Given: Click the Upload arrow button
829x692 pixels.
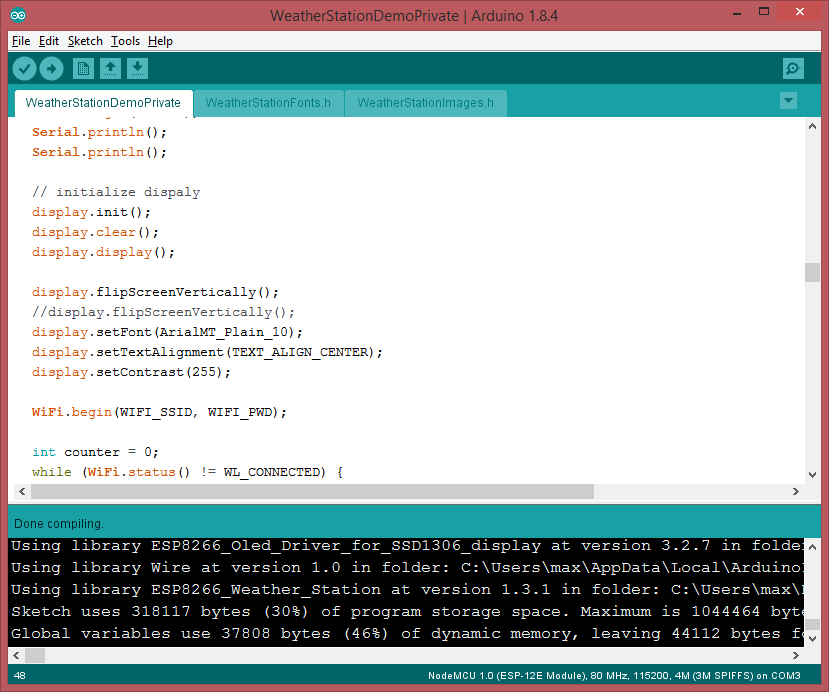Looking at the screenshot, I should pyautogui.click(x=51, y=69).
